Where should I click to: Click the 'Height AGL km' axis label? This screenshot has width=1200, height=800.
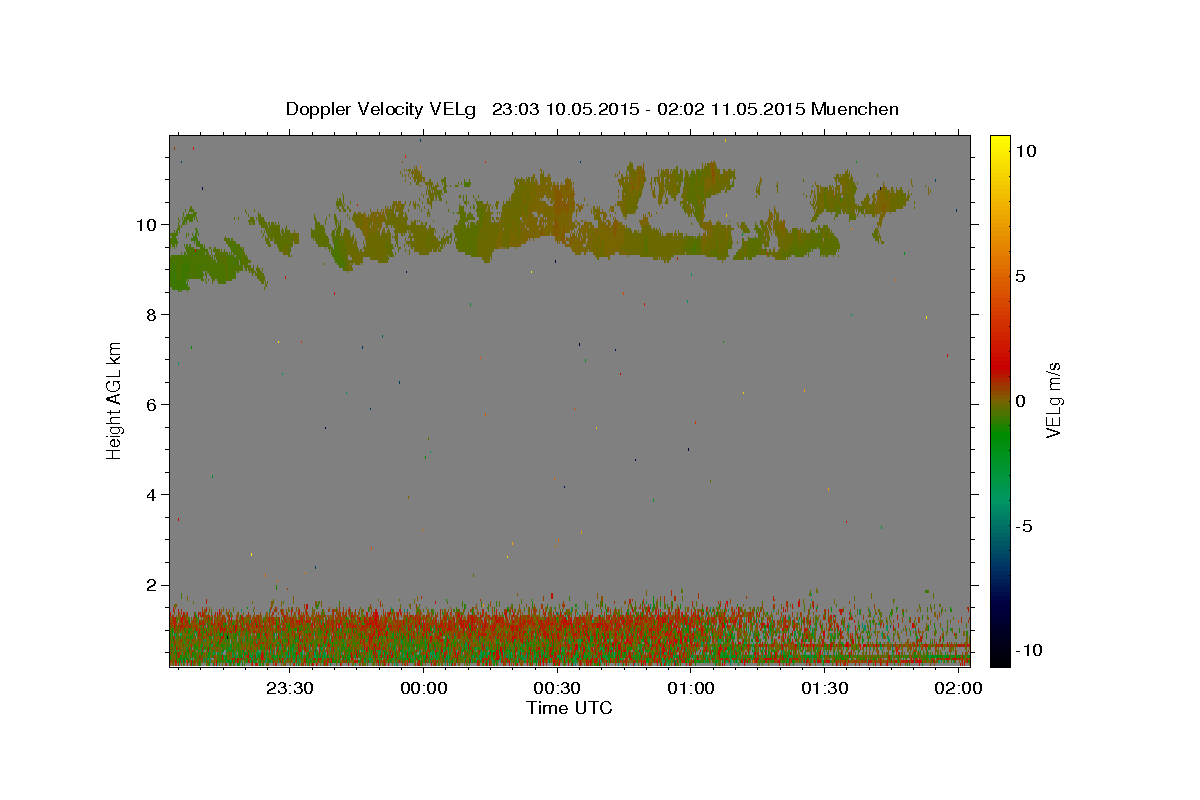115,400
